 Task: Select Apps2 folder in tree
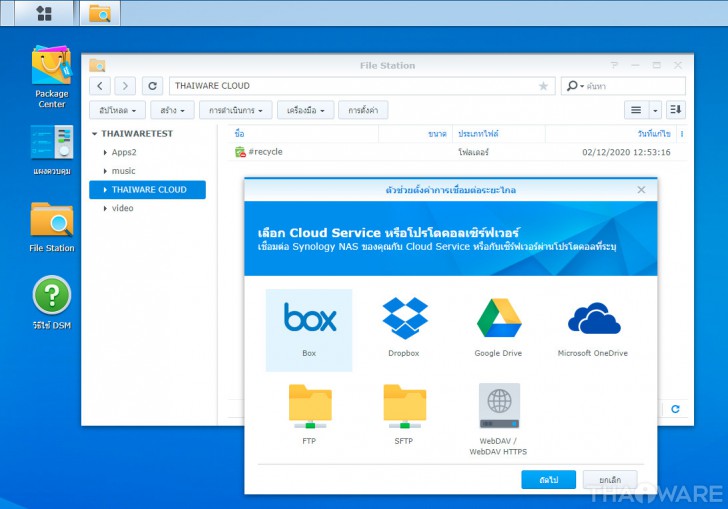pyautogui.click(x=124, y=152)
